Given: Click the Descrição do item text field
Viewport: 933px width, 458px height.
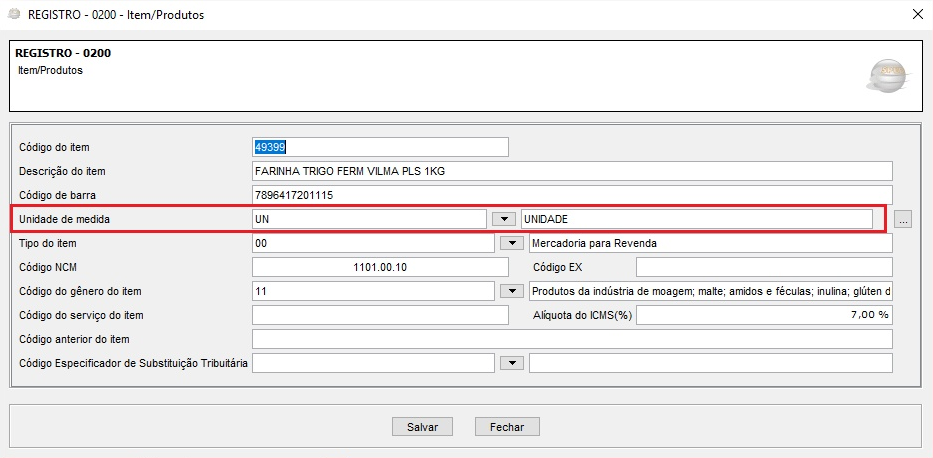Looking at the screenshot, I should click(572, 171).
